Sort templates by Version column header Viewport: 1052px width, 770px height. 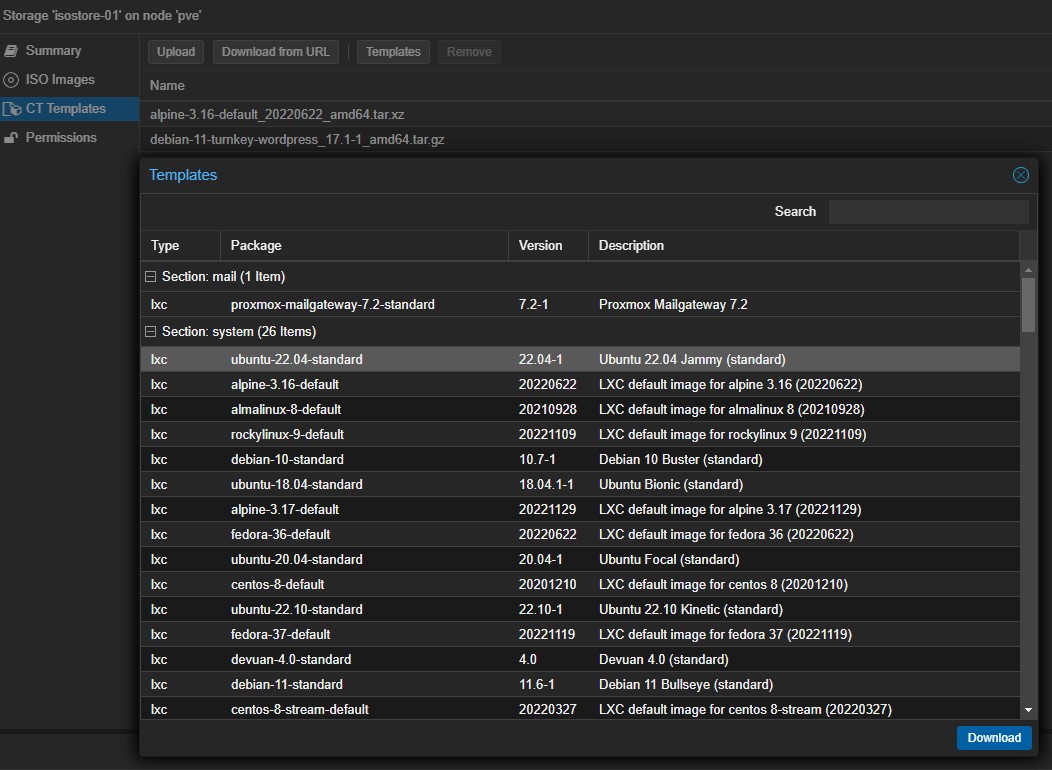[540, 245]
